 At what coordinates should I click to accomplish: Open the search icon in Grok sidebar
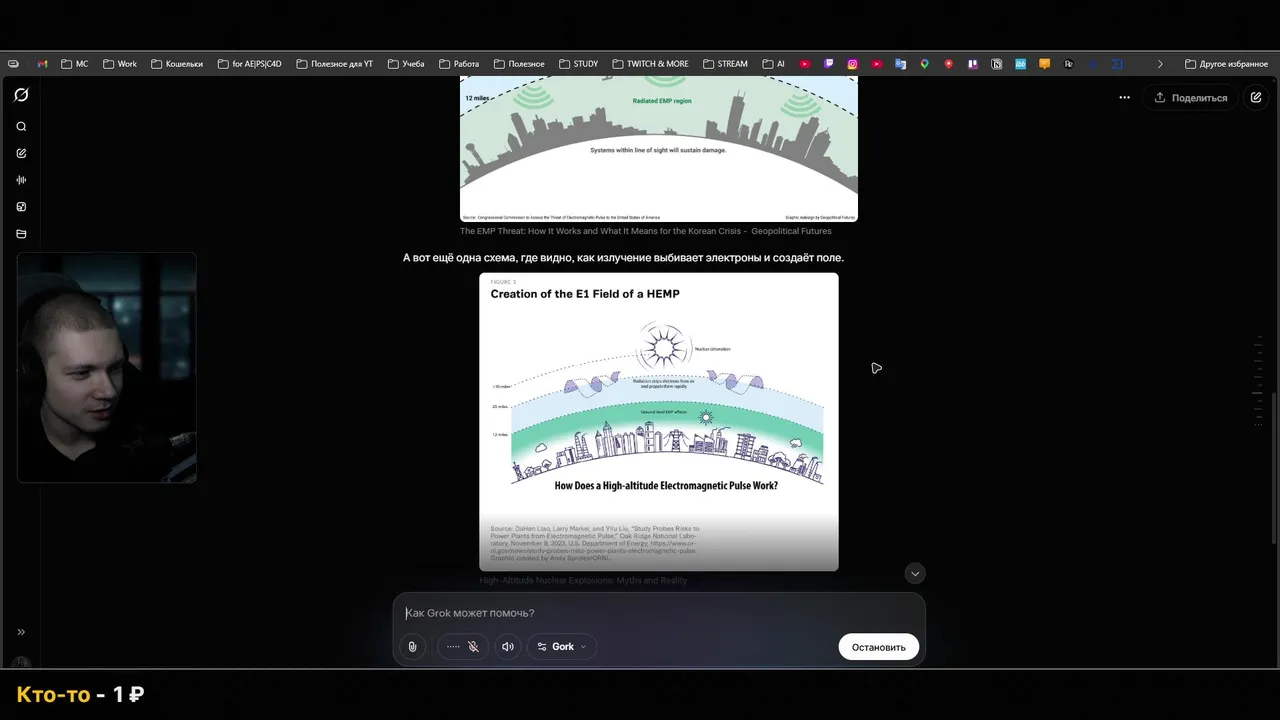click(x=21, y=127)
